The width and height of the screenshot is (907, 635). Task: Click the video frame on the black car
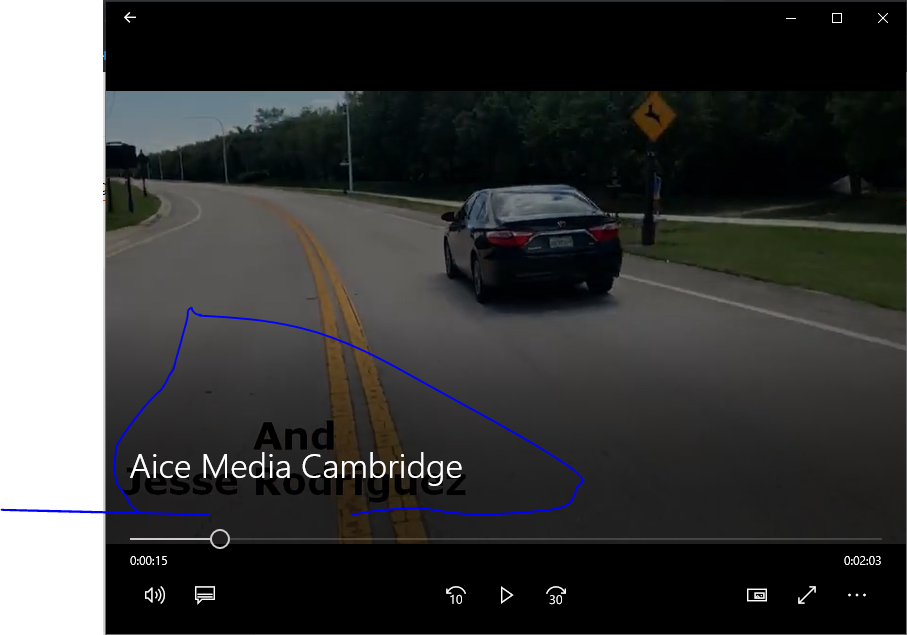[x=532, y=243]
